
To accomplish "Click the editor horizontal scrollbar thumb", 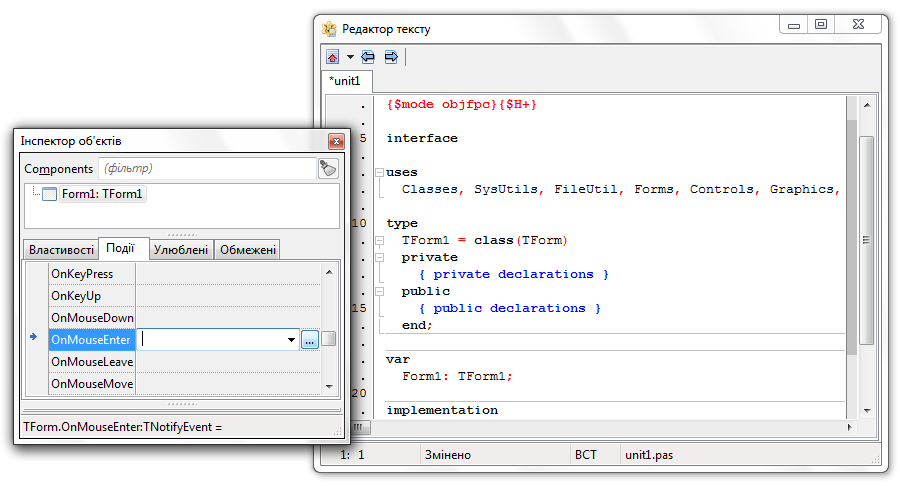I will (360, 427).
